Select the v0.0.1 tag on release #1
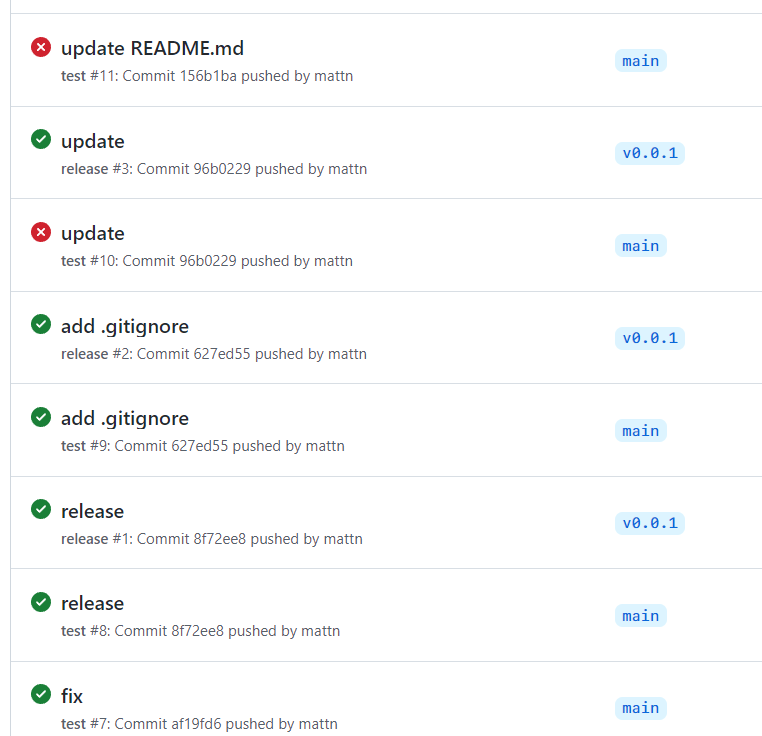This screenshot has height=736, width=762. 650,523
